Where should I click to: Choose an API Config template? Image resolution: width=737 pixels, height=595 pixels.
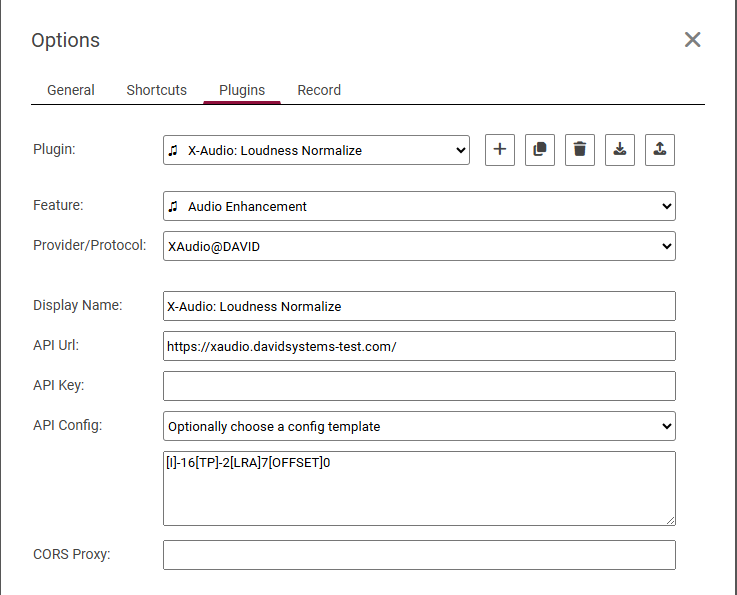(x=419, y=426)
